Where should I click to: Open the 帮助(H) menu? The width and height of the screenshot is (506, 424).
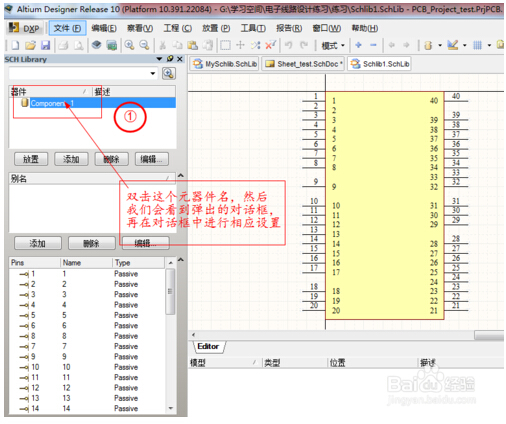365,28
